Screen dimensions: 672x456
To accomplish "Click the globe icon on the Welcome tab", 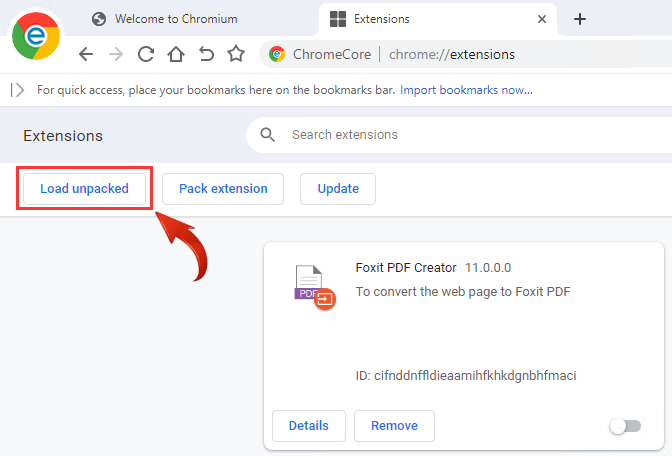I will [99, 19].
